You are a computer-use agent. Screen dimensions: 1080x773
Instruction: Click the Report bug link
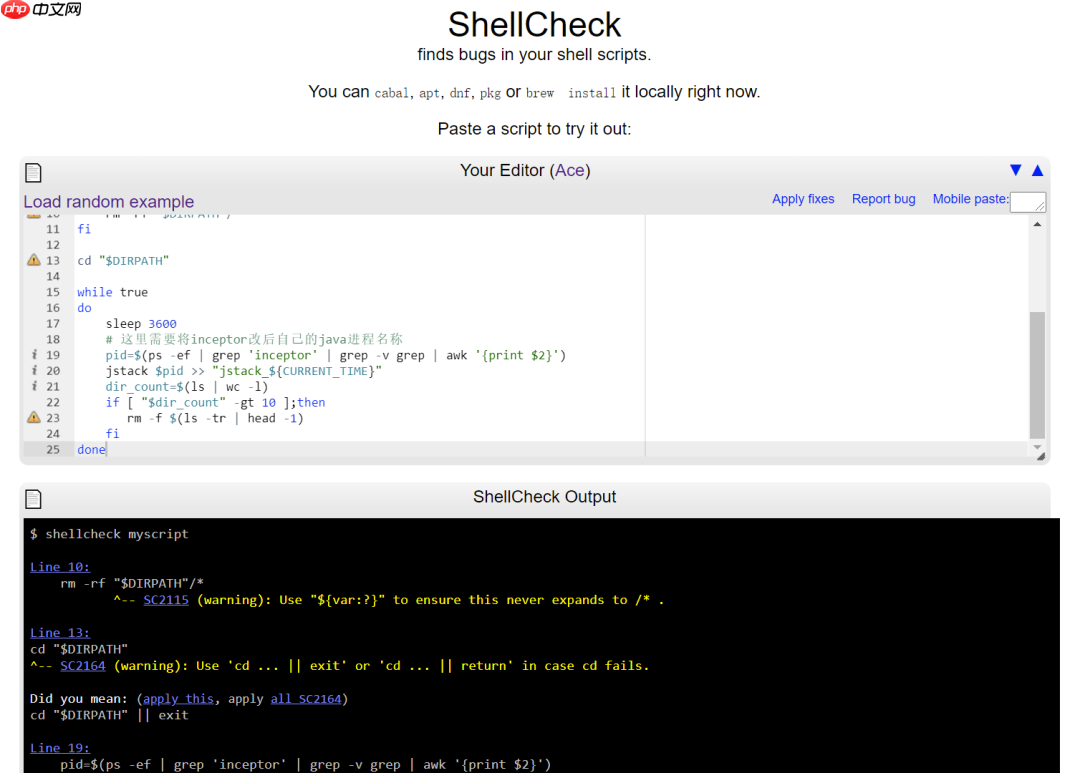(884, 199)
